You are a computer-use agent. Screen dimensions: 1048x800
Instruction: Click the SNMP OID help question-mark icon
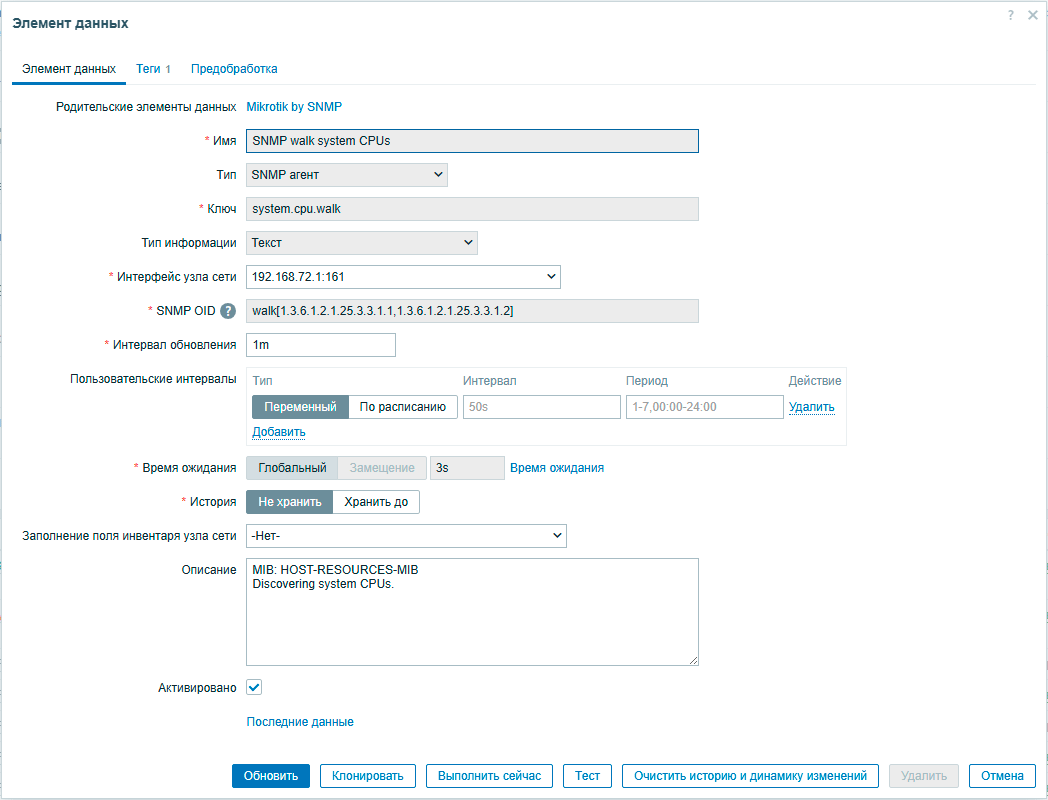tap(228, 311)
